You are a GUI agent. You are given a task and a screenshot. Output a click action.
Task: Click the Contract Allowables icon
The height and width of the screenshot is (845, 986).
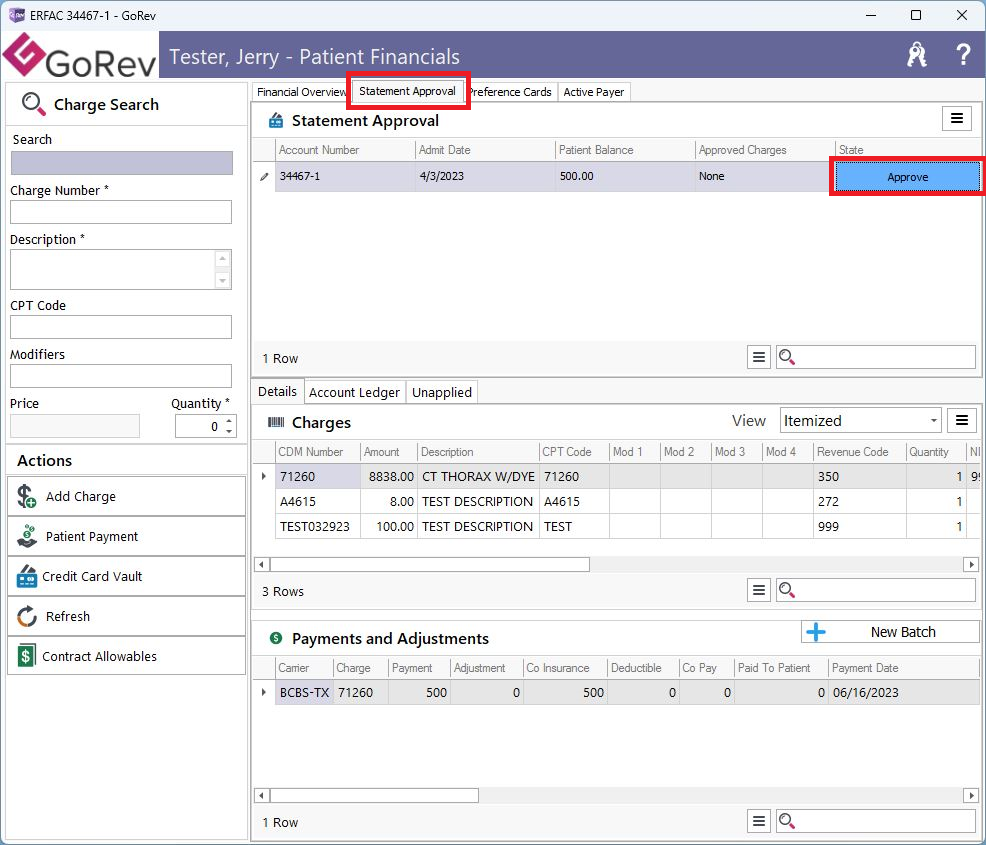tap(27, 656)
